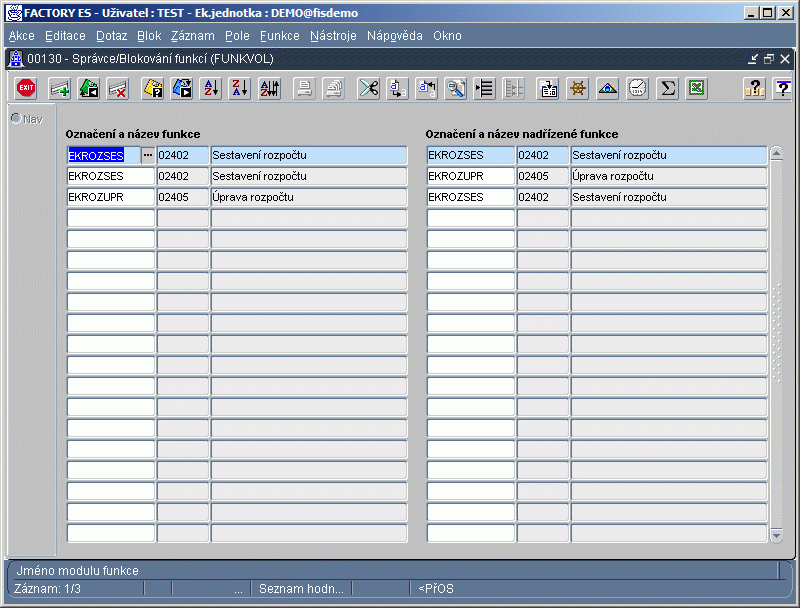
Task: Open the Blok menu
Action: 149,36
